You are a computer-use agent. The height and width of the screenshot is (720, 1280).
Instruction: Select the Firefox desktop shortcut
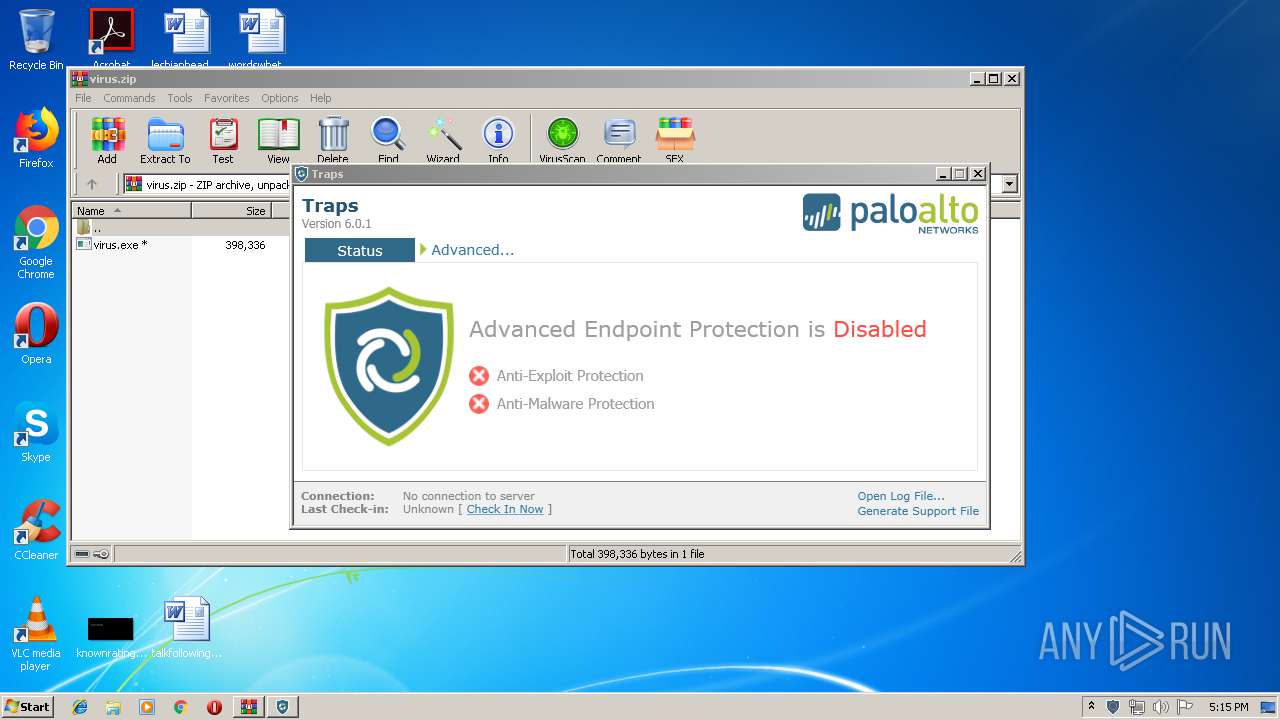click(x=36, y=138)
